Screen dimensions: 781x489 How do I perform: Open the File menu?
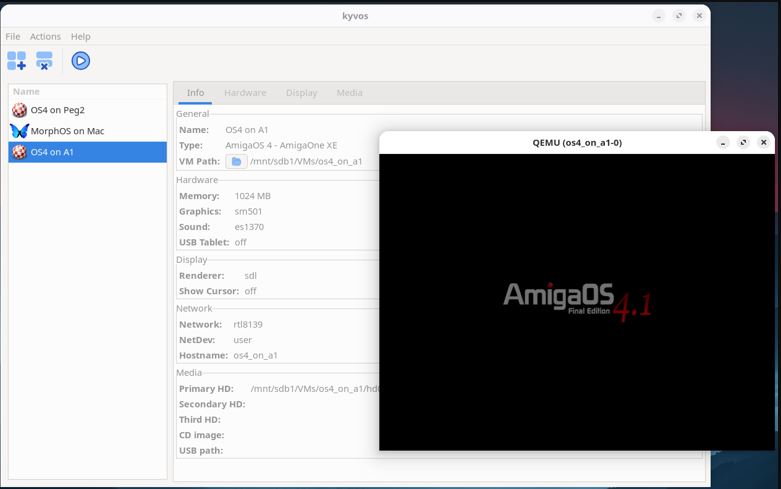pyautogui.click(x=13, y=36)
